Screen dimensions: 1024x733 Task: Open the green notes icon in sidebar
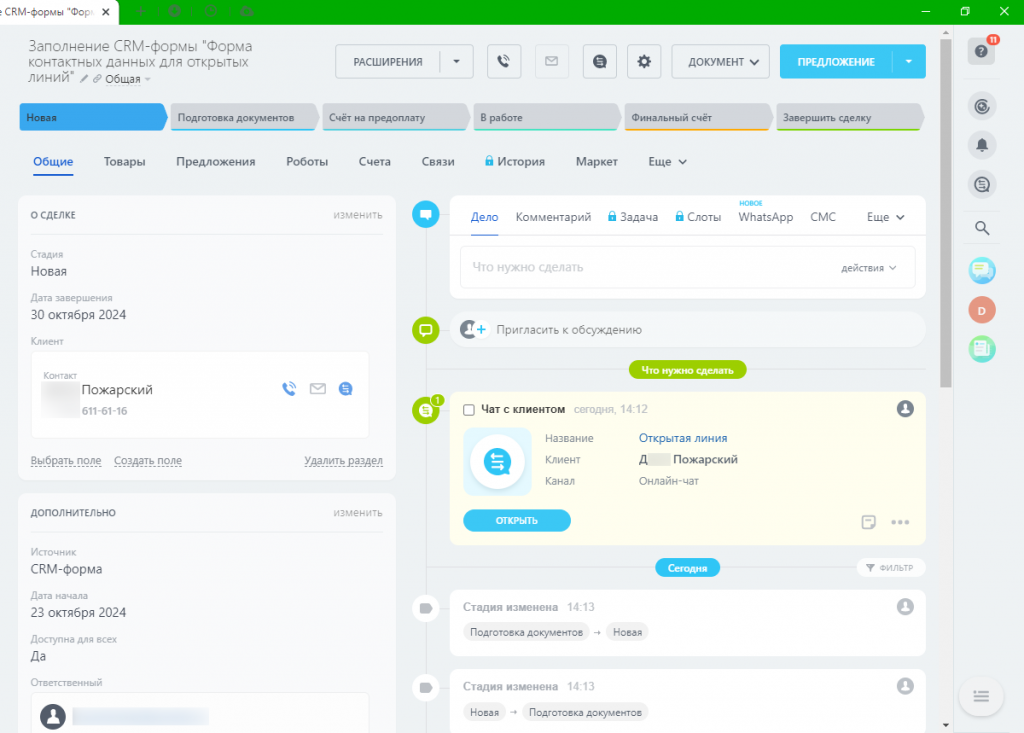click(x=982, y=349)
